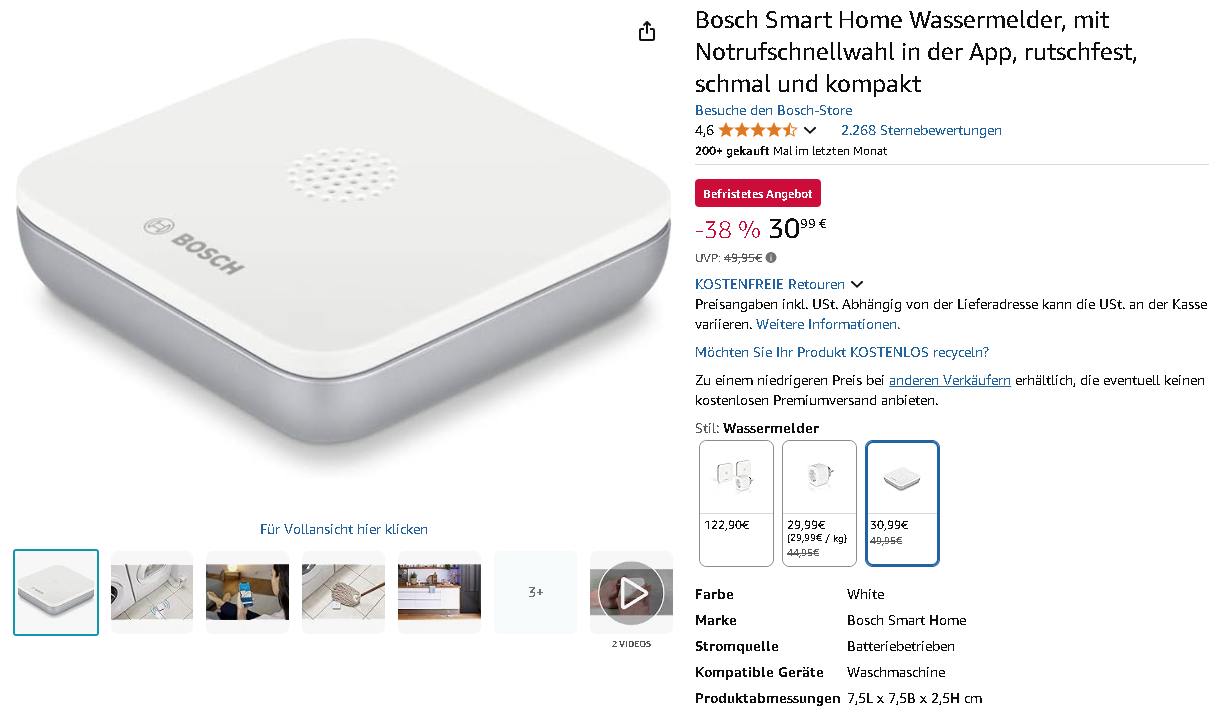
Task: Select the 122,90€ starter set style option
Action: click(736, 503)
